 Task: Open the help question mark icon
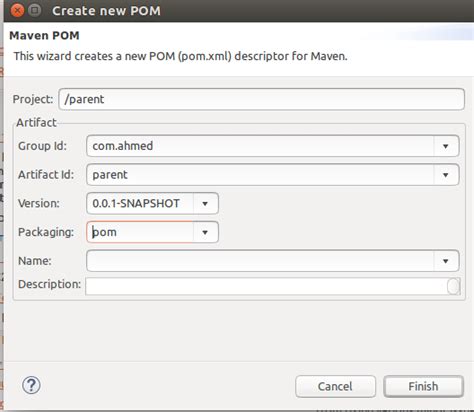[31, 385]
